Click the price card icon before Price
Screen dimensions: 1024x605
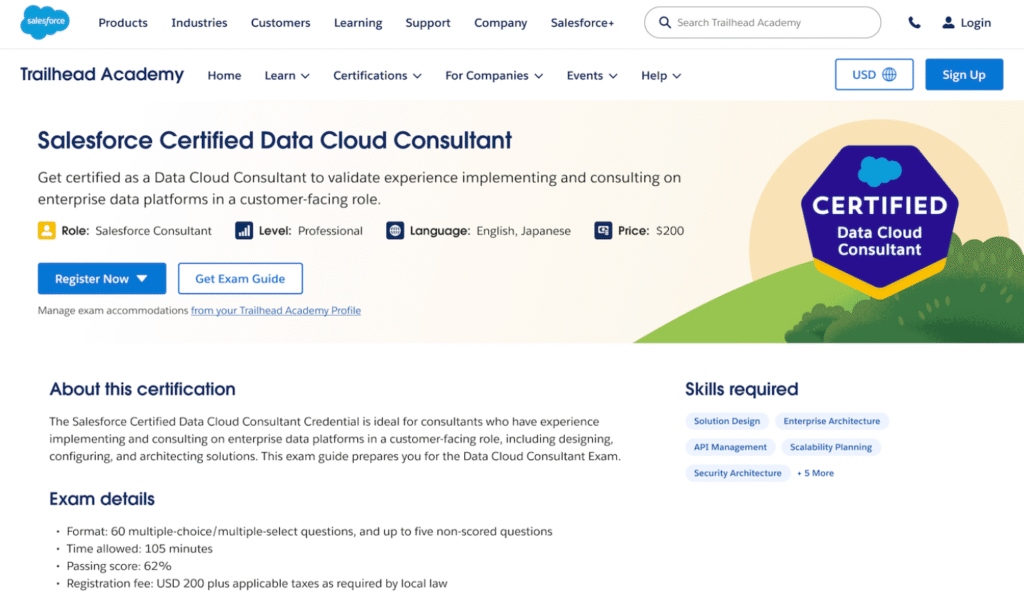[x=604, y=230]
